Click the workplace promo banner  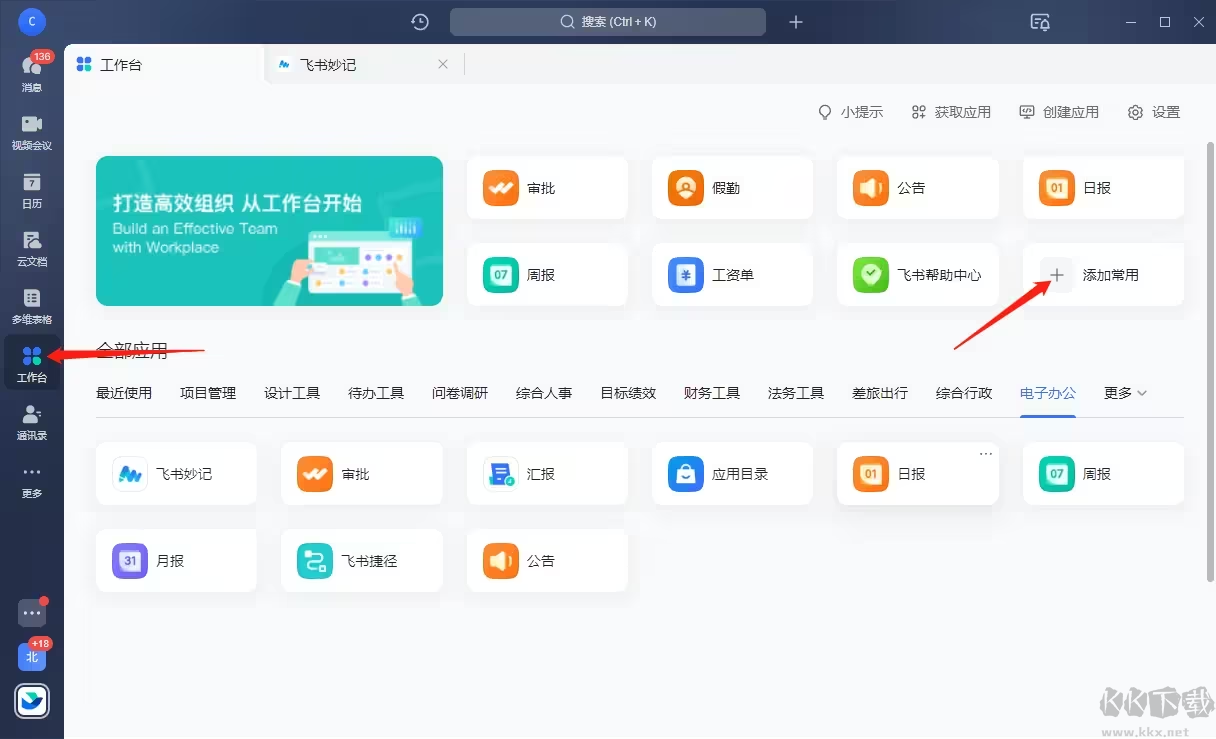click(x=269, y=231)
